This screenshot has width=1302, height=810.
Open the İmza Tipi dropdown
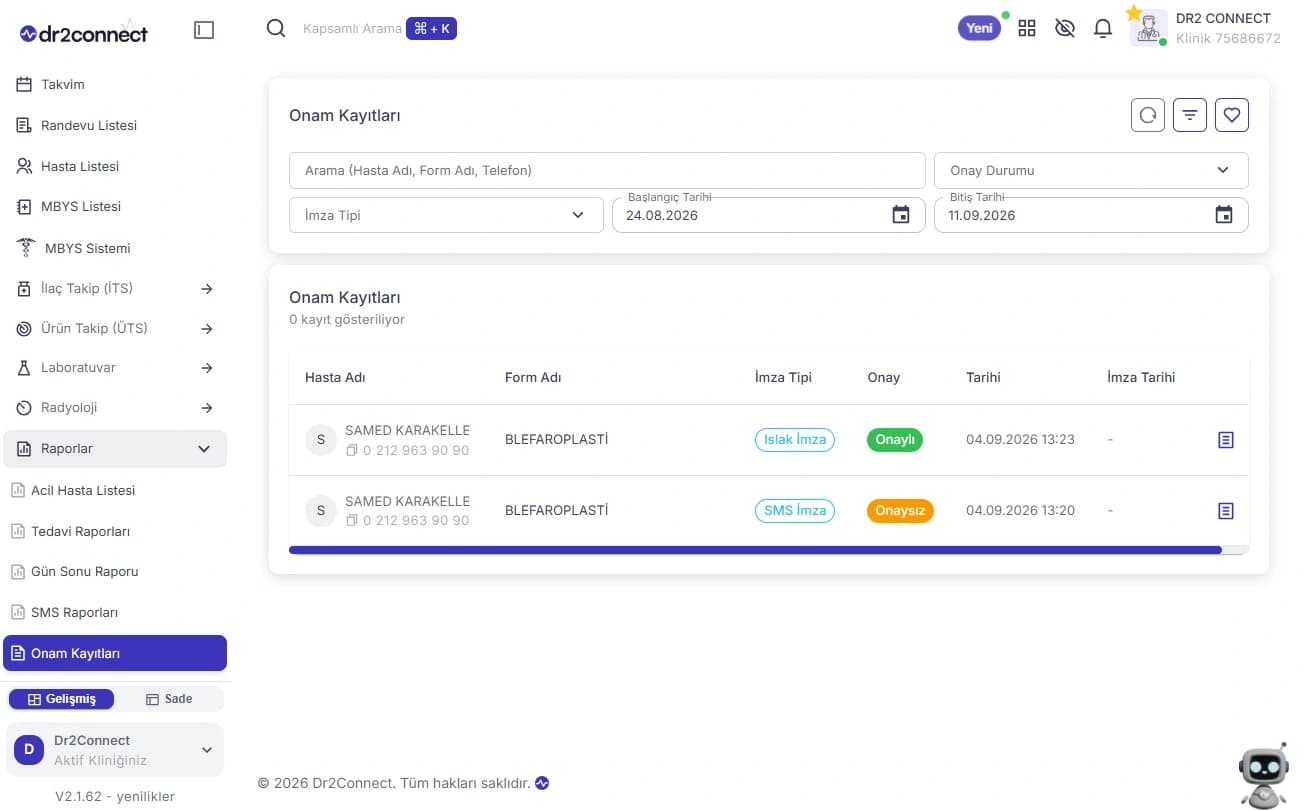446,215
